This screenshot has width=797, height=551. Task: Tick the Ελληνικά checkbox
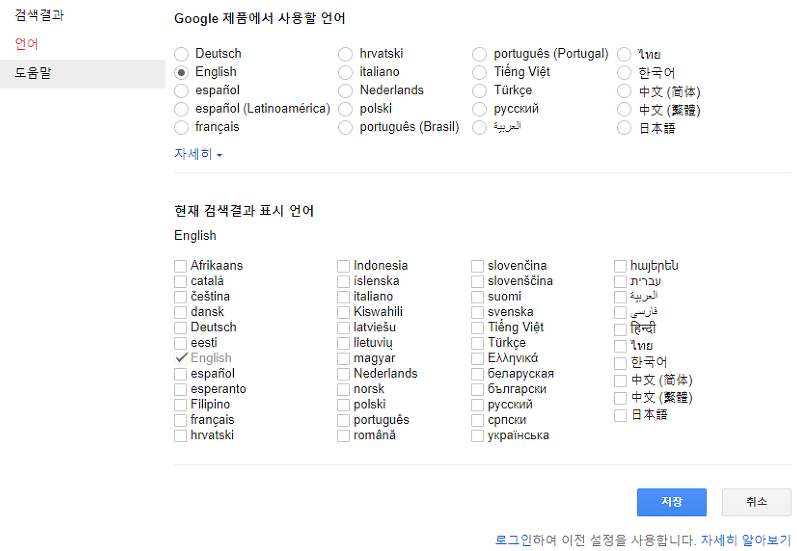pos(477,358)
